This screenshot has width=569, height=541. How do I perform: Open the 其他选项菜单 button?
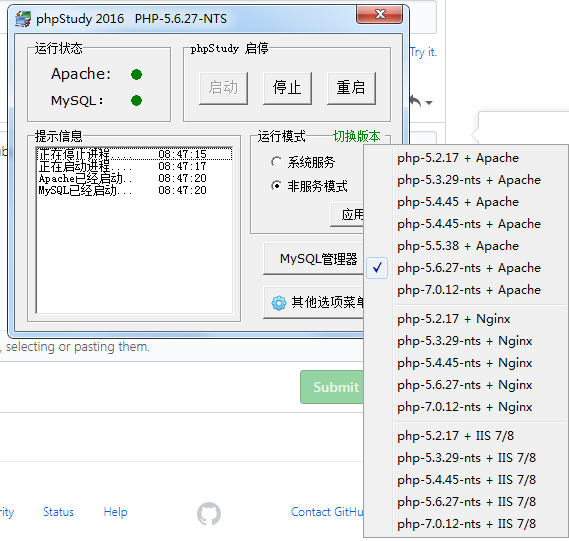pos(313,303)
